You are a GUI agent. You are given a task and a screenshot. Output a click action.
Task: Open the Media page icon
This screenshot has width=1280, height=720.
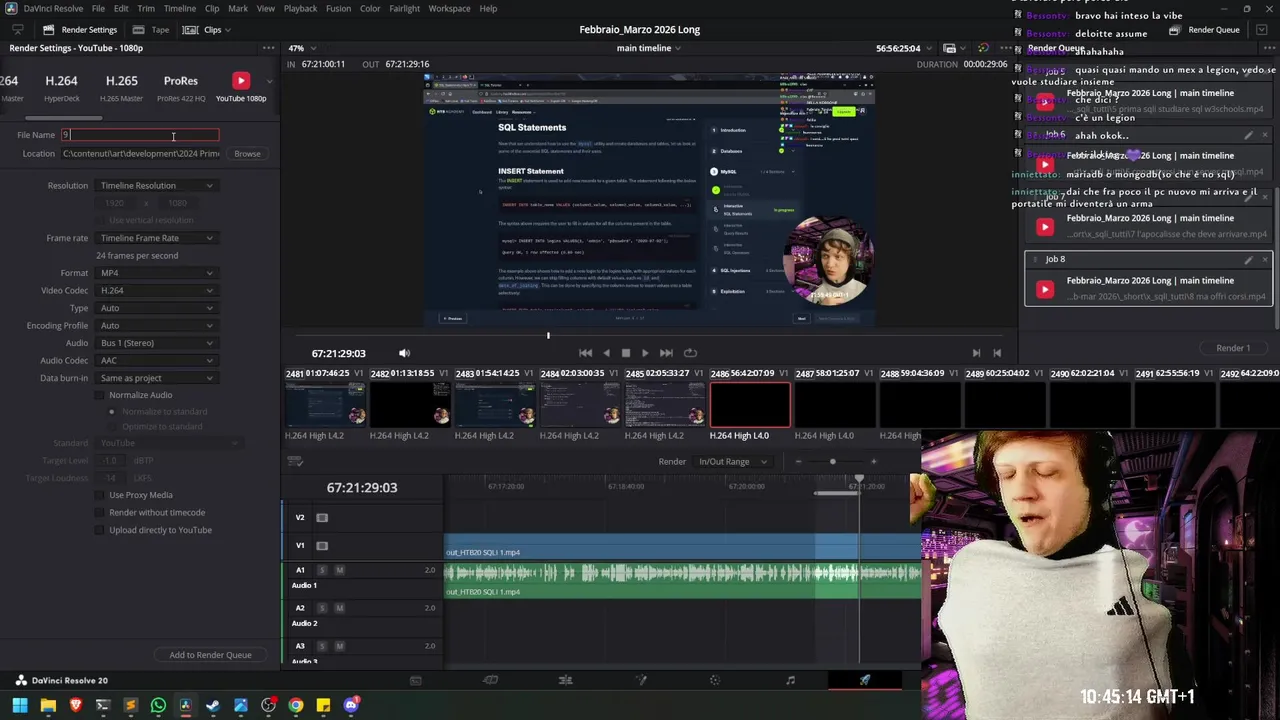click(x=415, y=680)
